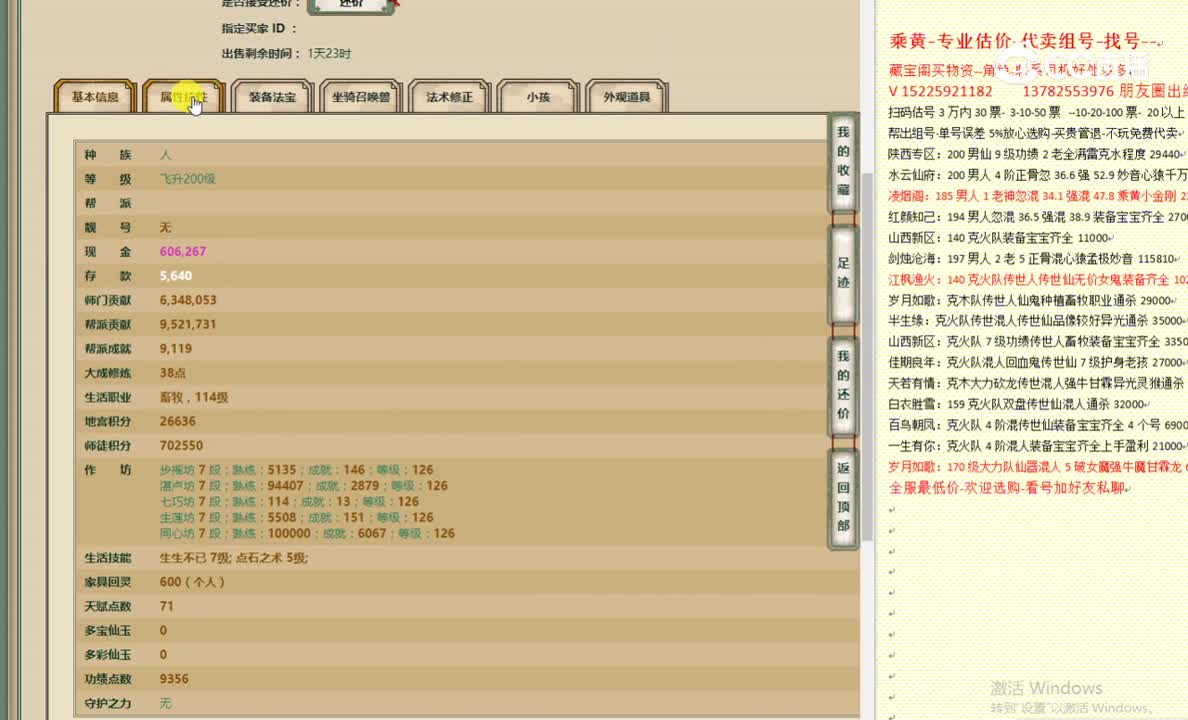
Task: Click the 同心坊 workshop row
Action: 307,534
